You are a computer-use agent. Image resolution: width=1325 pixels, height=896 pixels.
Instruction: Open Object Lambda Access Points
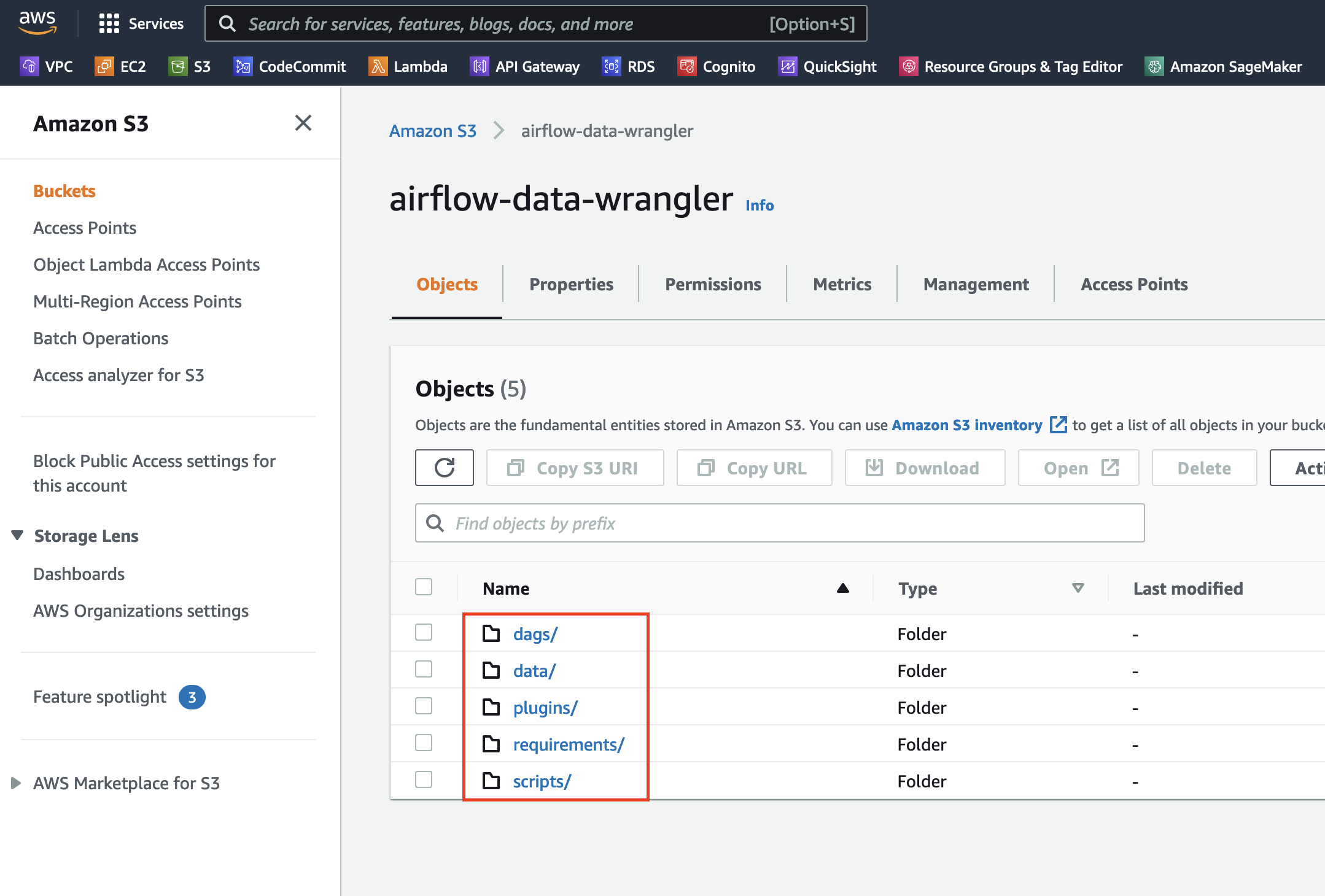(x=147, y=265)
